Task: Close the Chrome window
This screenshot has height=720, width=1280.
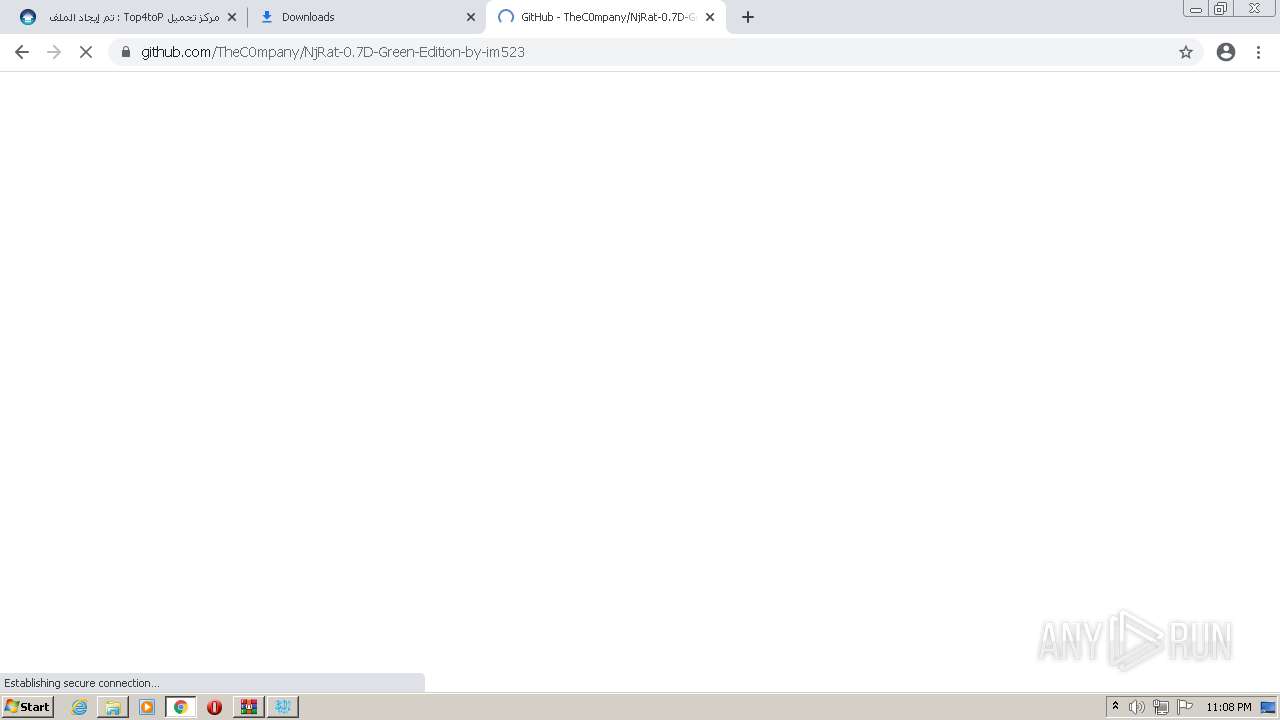Action: click(1254, 8)
